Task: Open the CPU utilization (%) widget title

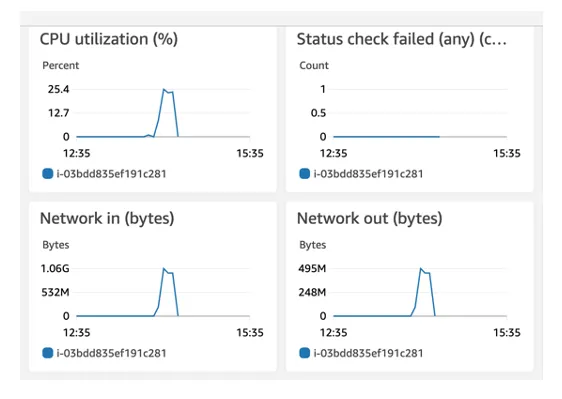Action: [x=109, y=39]
